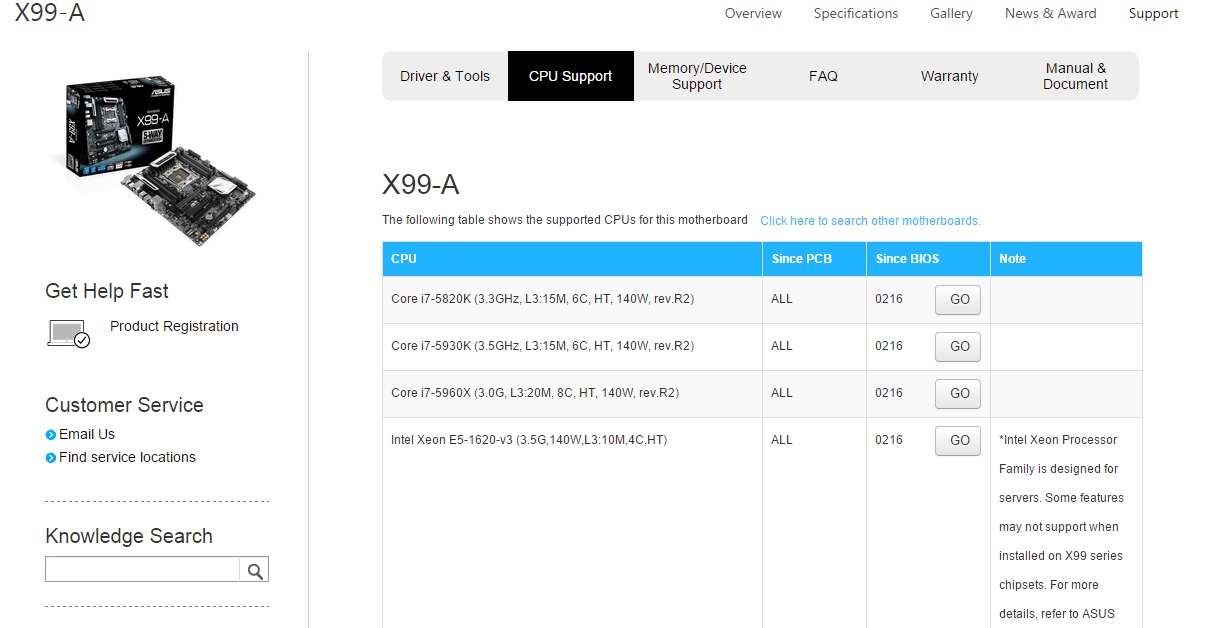Open Find service locations link

click(127, 457)
